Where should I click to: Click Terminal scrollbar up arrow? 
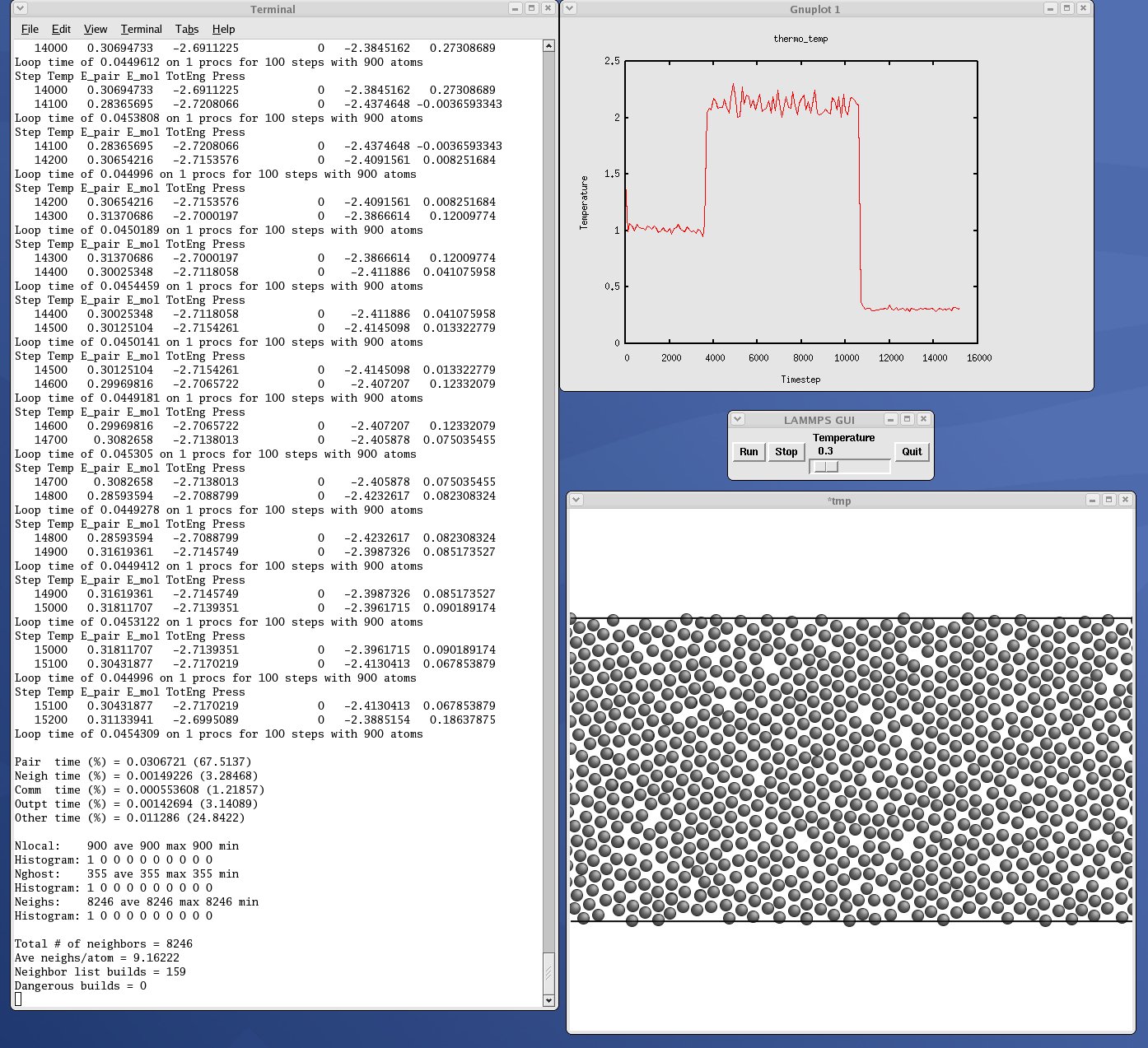(549, 46)
